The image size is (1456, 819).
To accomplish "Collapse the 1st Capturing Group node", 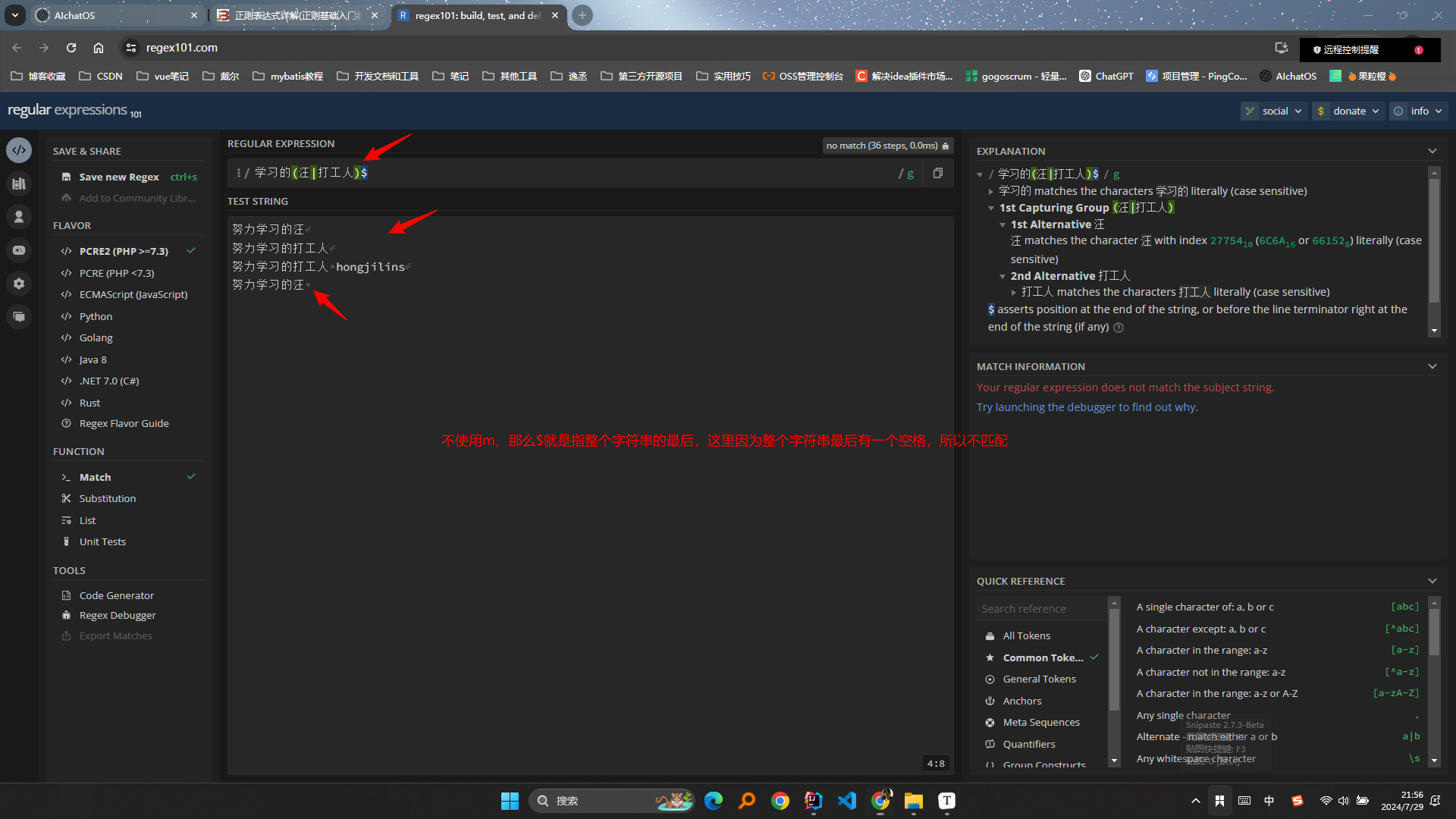I will (x=991, y=208).
